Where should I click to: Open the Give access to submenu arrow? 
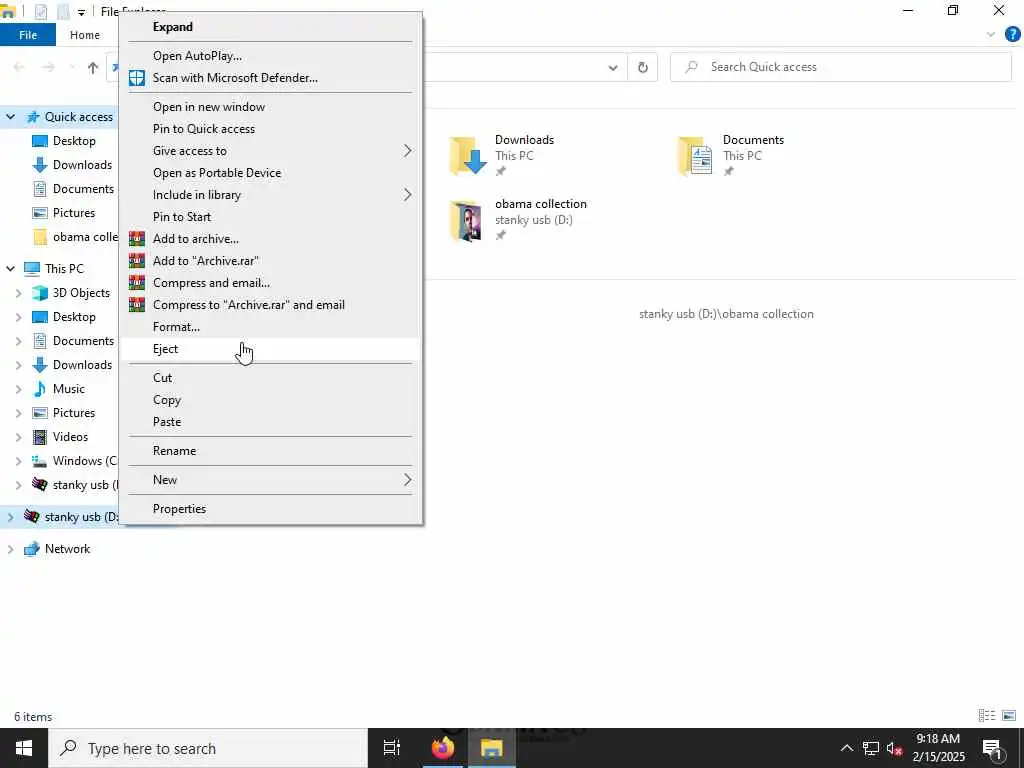click(408, 151)
